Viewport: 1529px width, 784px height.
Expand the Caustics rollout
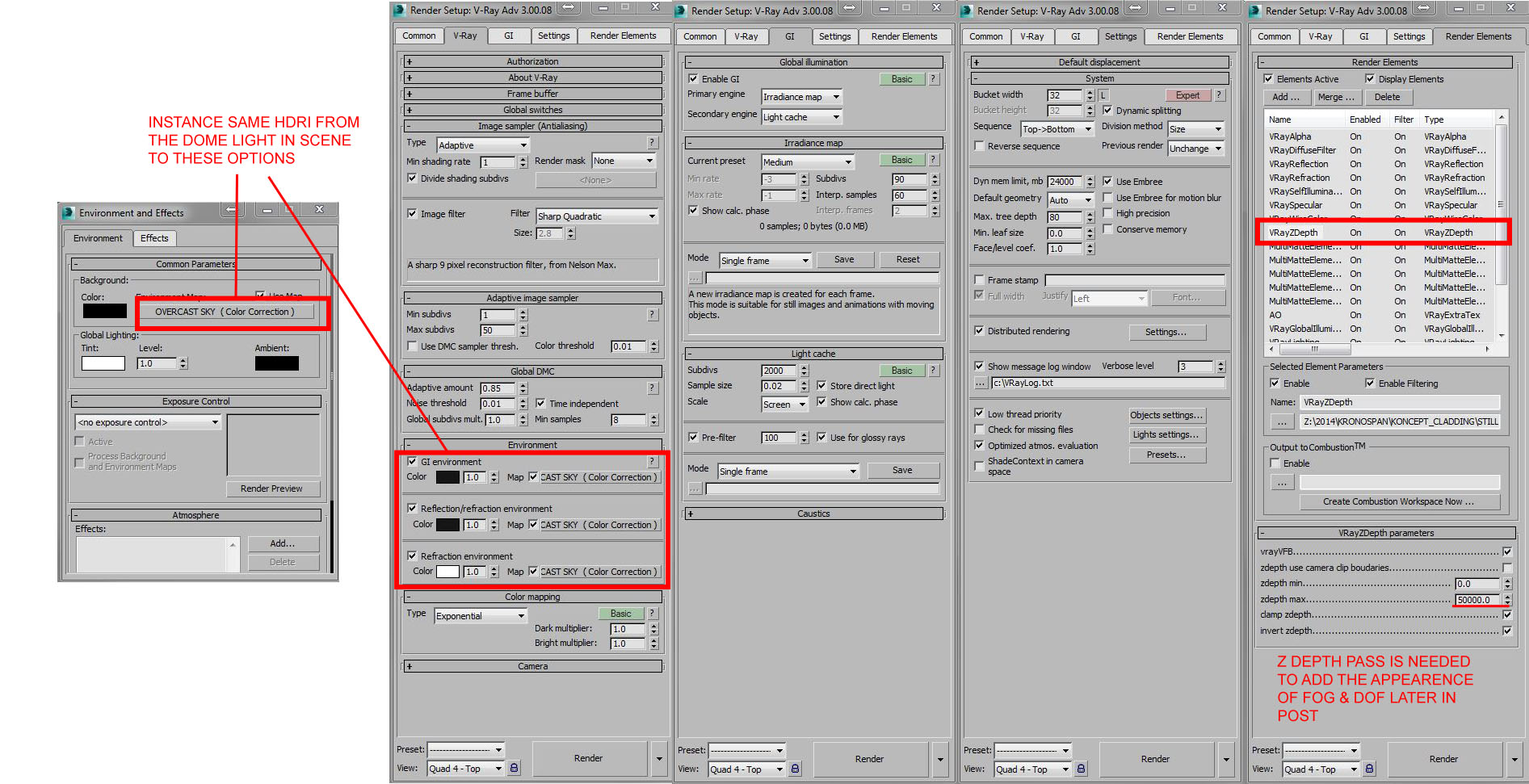[813, 514]
